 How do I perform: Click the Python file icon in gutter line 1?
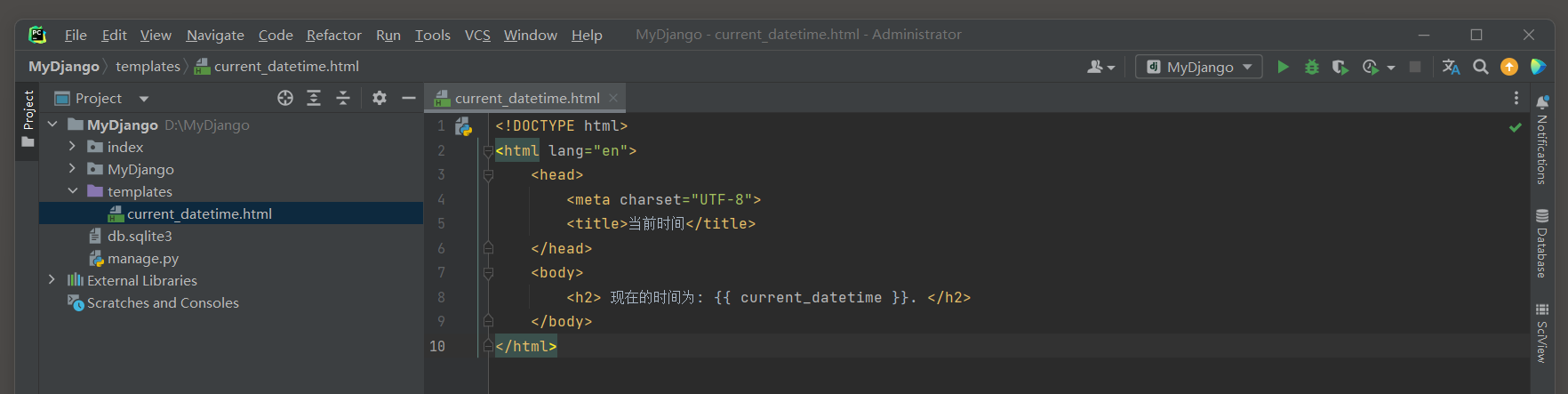click(x=463, y=126)
